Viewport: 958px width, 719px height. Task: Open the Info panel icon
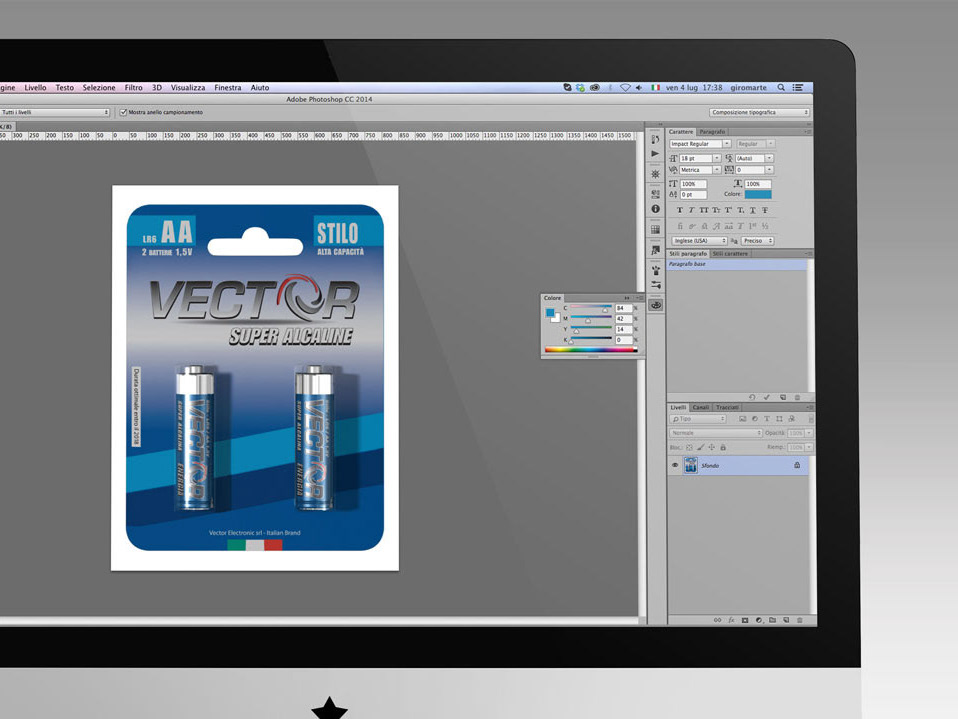coord(656,209)
